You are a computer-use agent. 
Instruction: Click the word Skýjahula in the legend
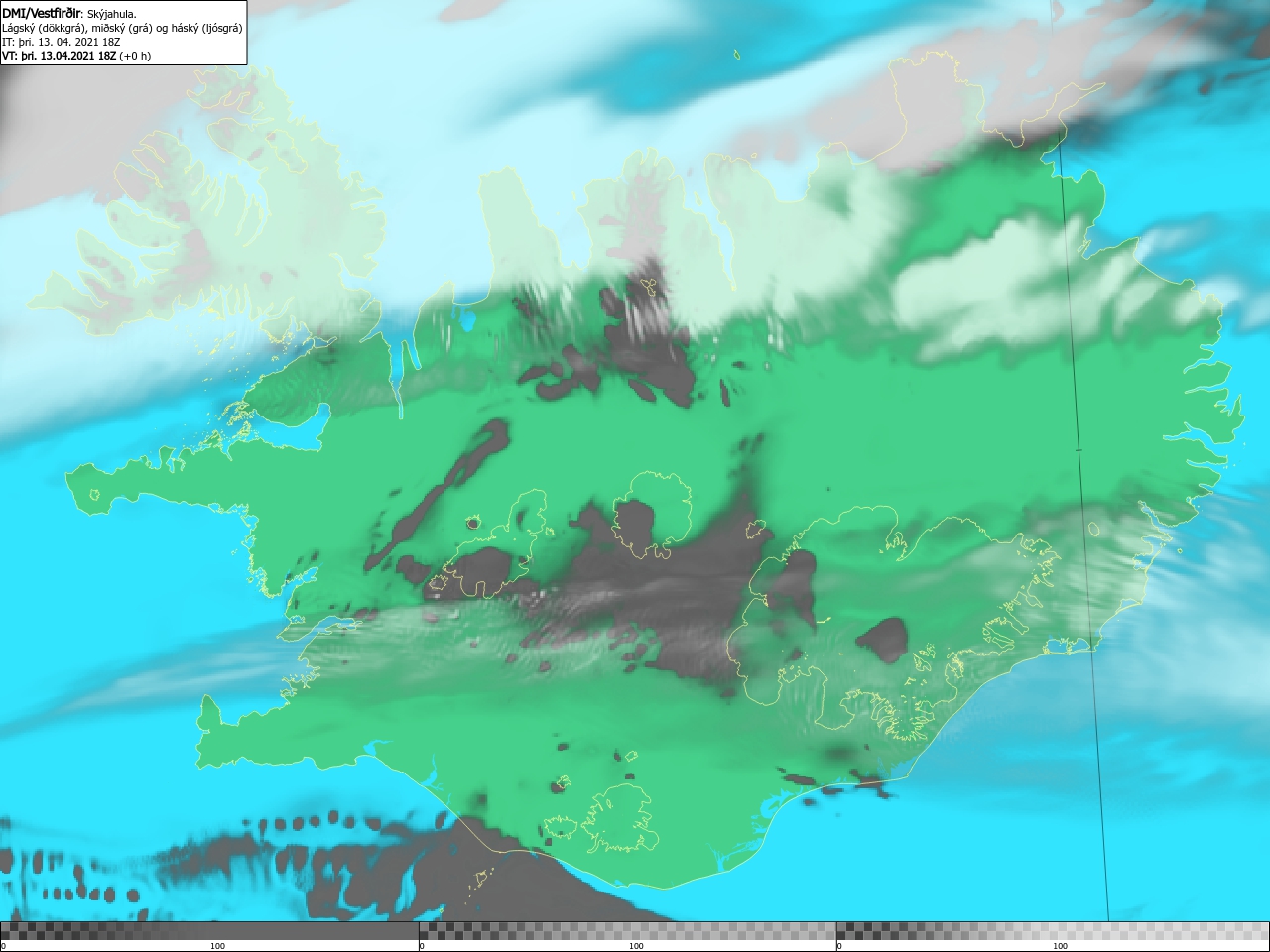111,14
